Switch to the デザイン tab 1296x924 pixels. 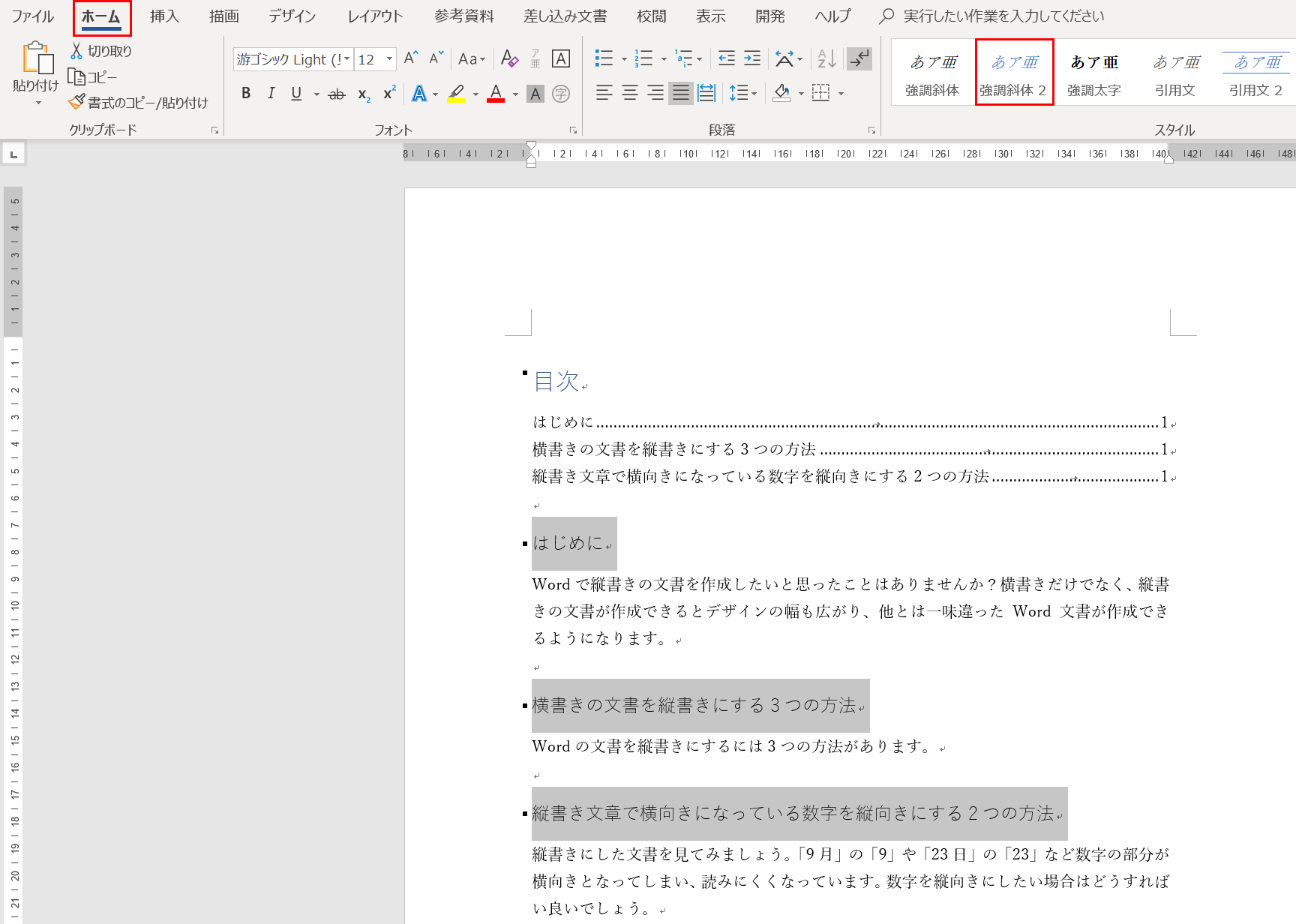[x=292, y=16]
